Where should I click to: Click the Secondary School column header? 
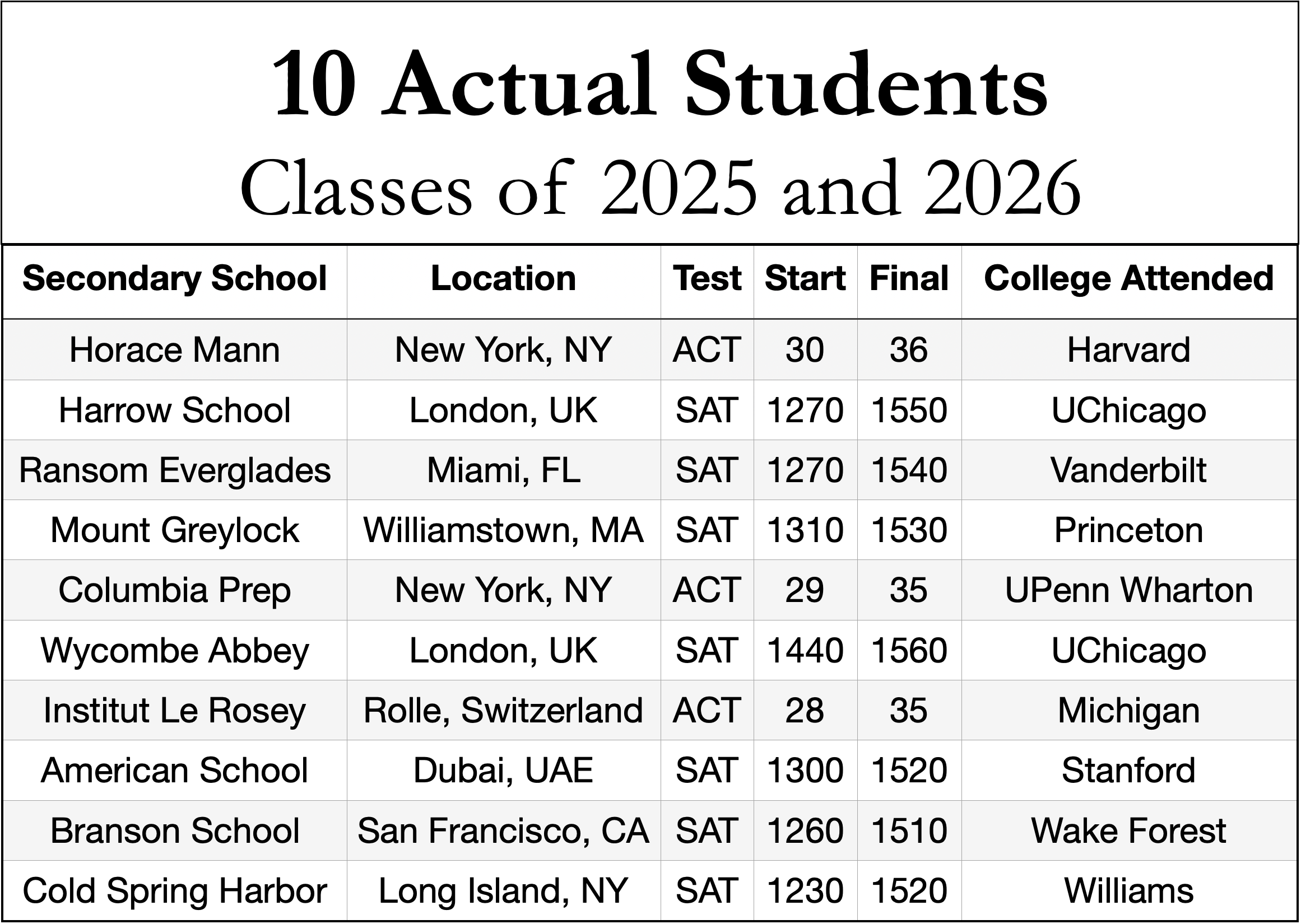[x=174, y=279]
